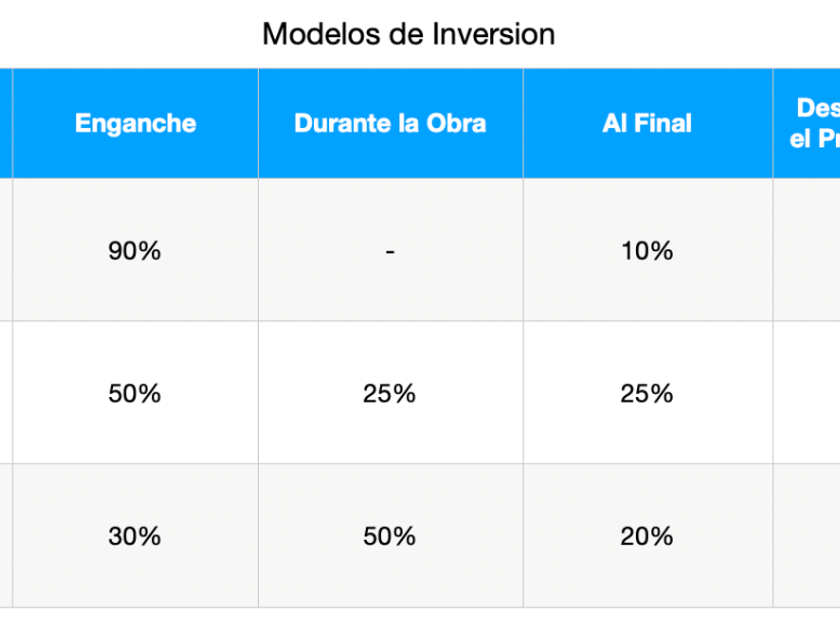The image size is (840, 630).
Task: Click the narrow cell left of 90%
Action: pos(5,250)
